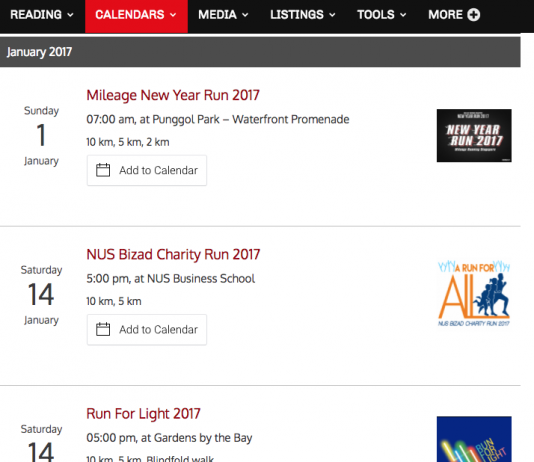Expand the TOOLS dropdown arrow
The height and width of the screenshot is (462, 534).
(403, 15)
